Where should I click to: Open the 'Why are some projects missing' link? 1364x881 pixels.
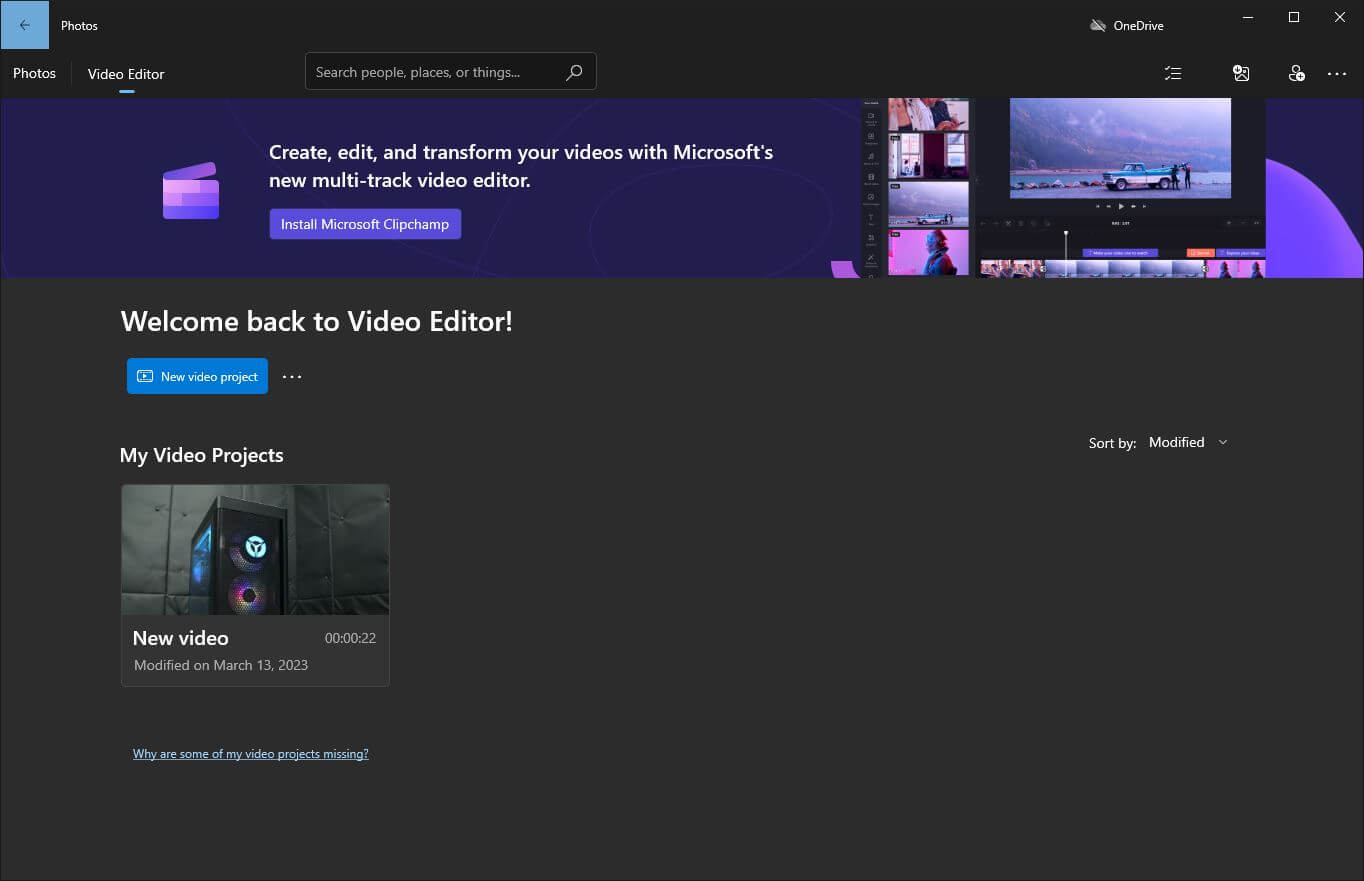pos(250,754)
